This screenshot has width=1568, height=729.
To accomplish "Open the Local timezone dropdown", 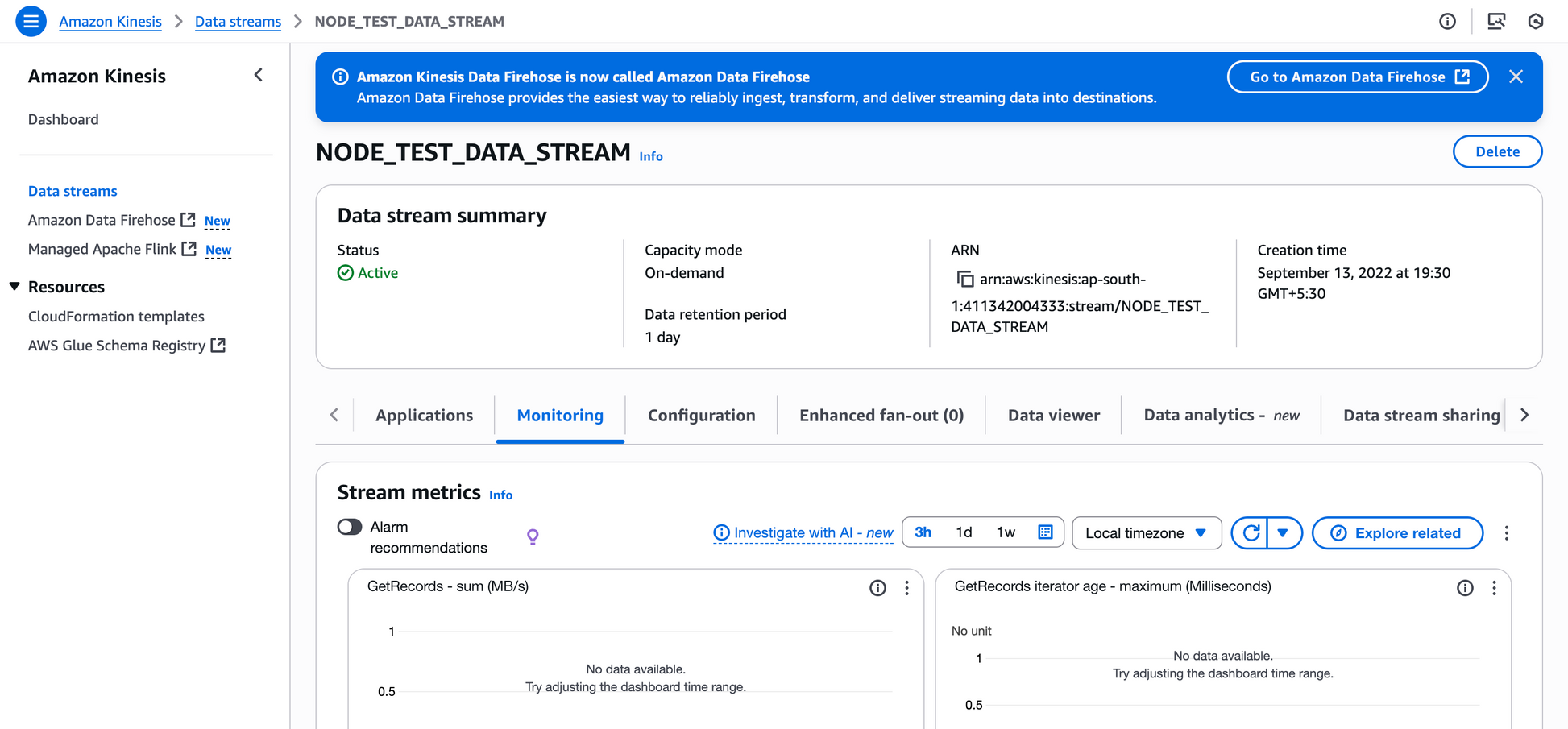I will point(1146,533).
